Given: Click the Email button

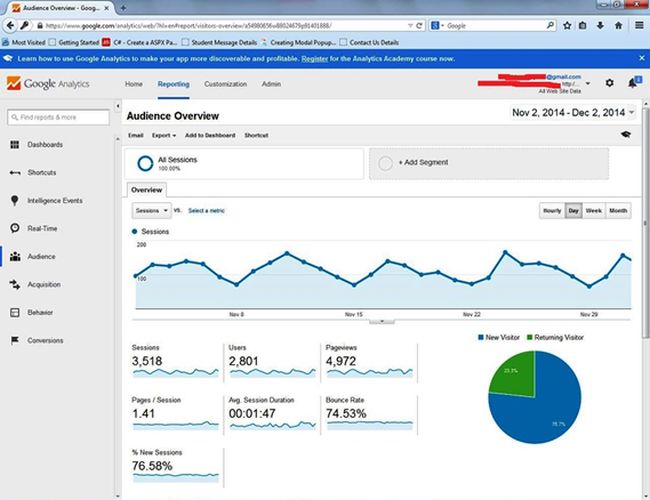Looking at the screenshot, I should (x=136, y=135).
